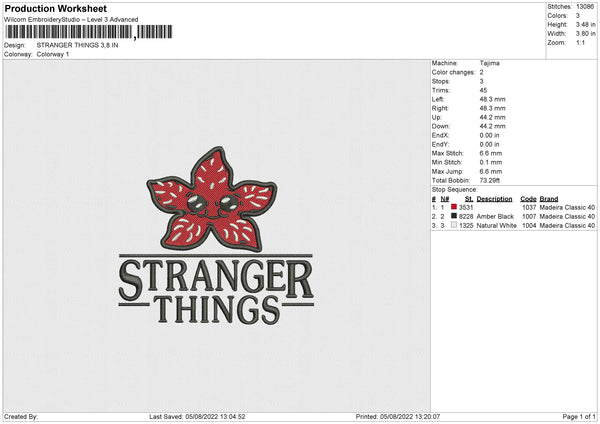This screenshot has height=424, width=600.
Task: Click the Left value 48.3 mm
Action: (x=492, y=99)
